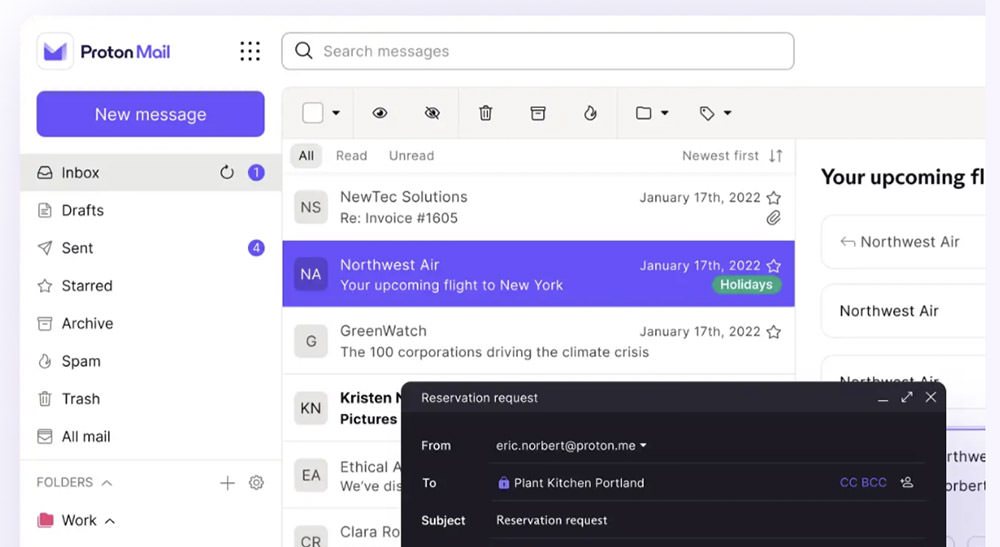Screen dimensions: 1000x547
Task: Minimize the Reservation request composer
Action: click(x=883, y=399)
